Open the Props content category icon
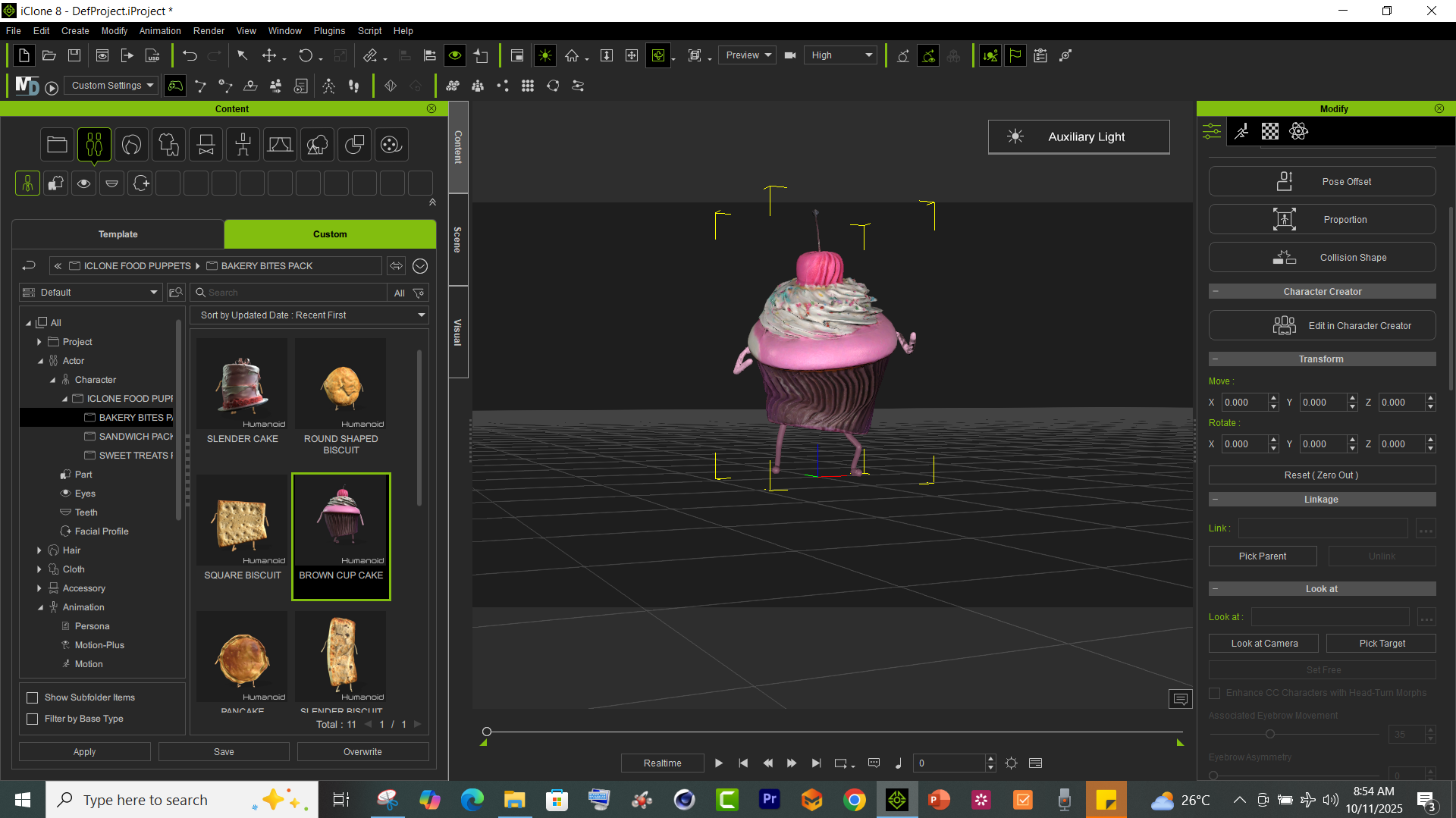 click(206, 144)
